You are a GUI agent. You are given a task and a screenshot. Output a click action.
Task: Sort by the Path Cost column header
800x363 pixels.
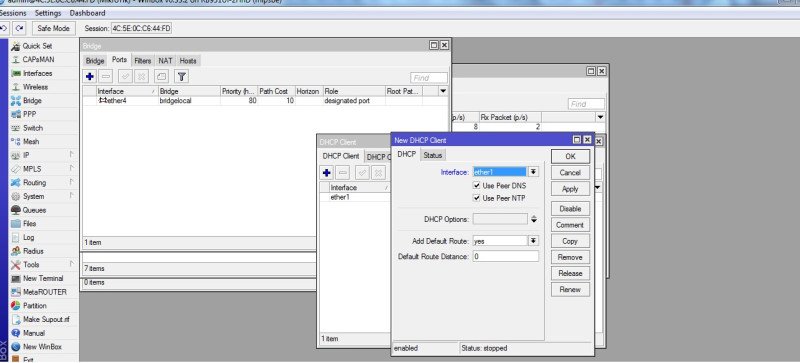(x=276, y=91)
